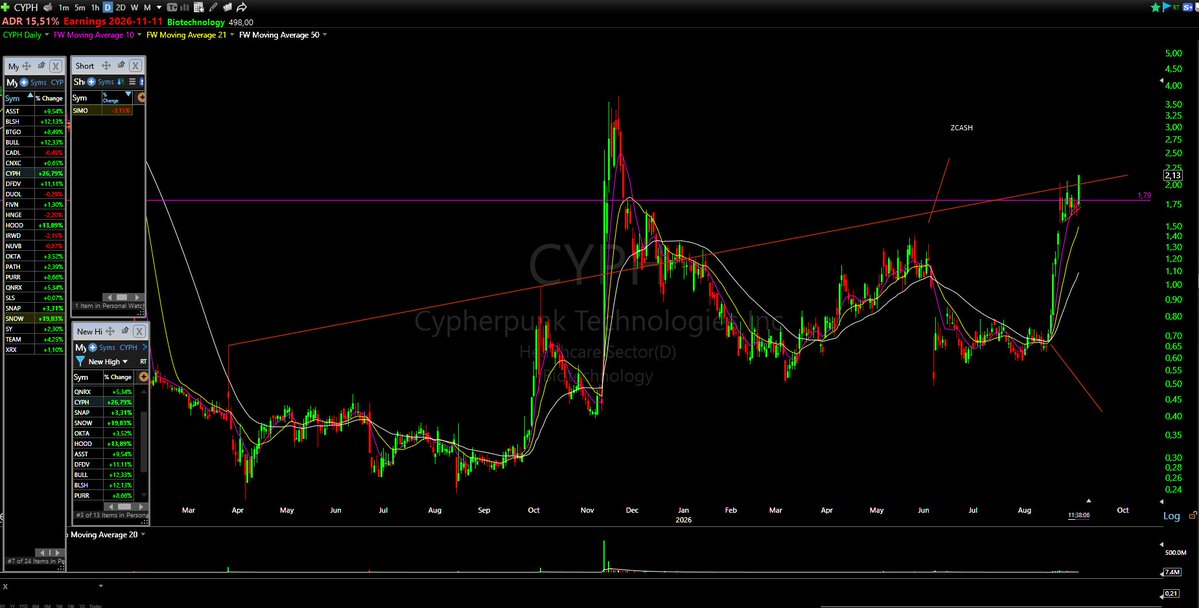Image resolution: width=1199 pixels, height=608 pixels.
Task: Select PATH row in watchlist
Action: (x=34, y=266)
